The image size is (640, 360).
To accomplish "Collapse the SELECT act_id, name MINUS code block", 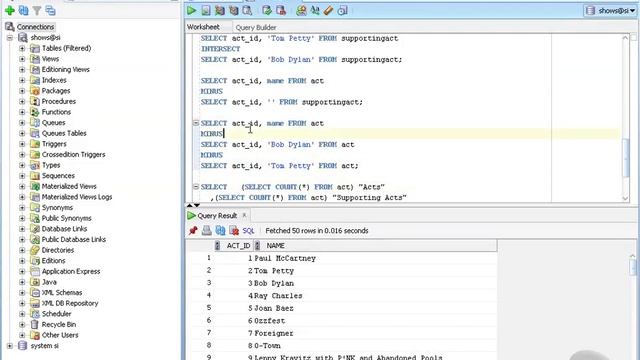I will [x=196, y=123].
